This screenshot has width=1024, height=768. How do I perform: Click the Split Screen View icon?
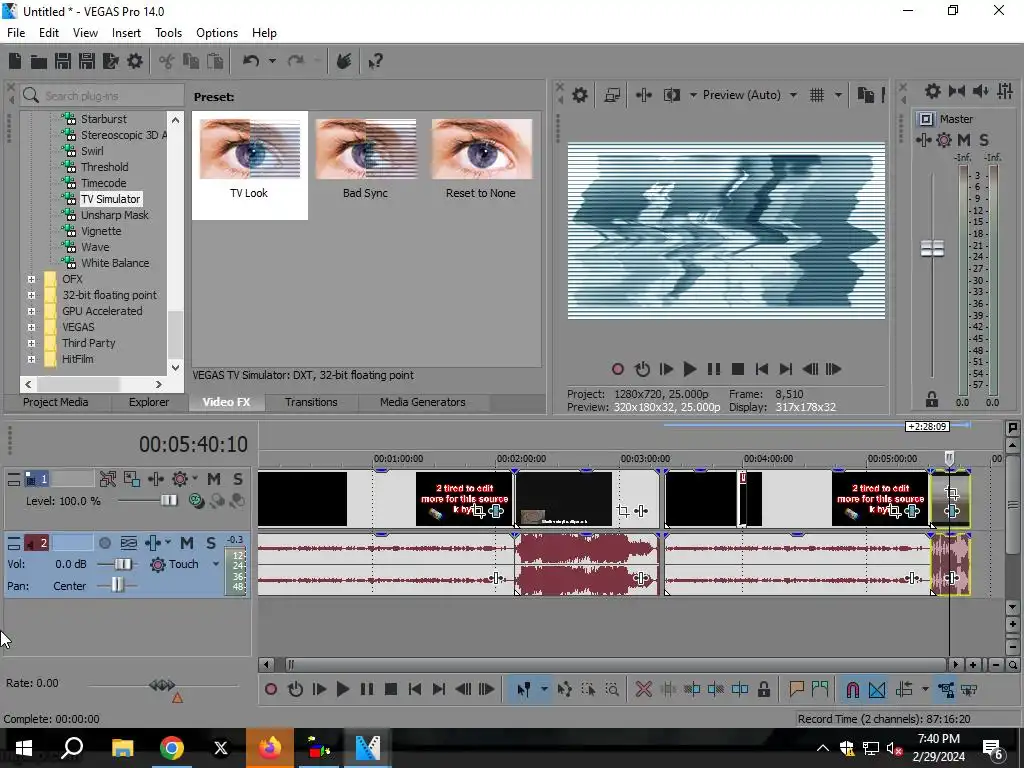(671, 95)
